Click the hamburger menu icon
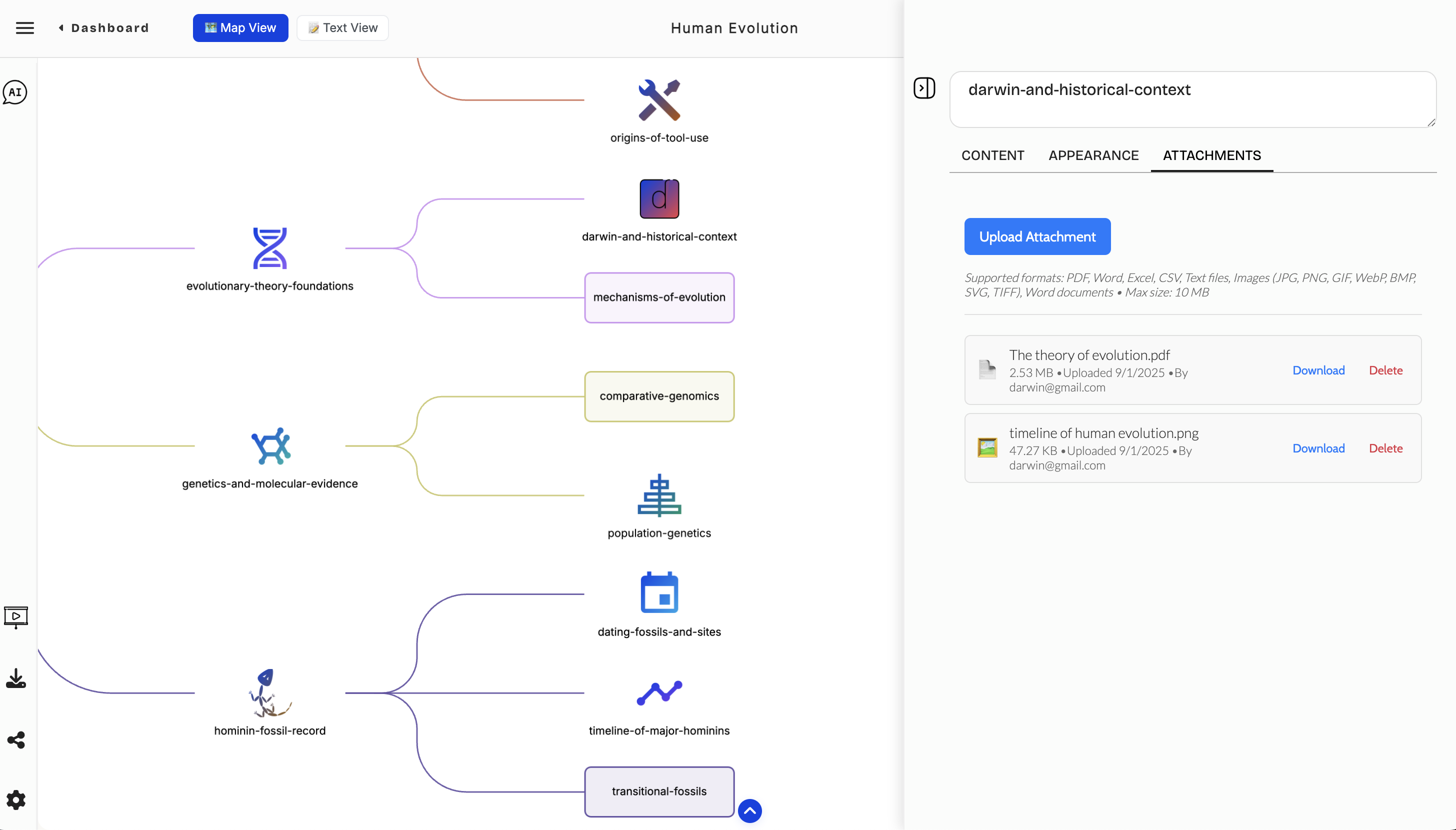Viewport: 1456px width, 830px height. pos(24,28)
